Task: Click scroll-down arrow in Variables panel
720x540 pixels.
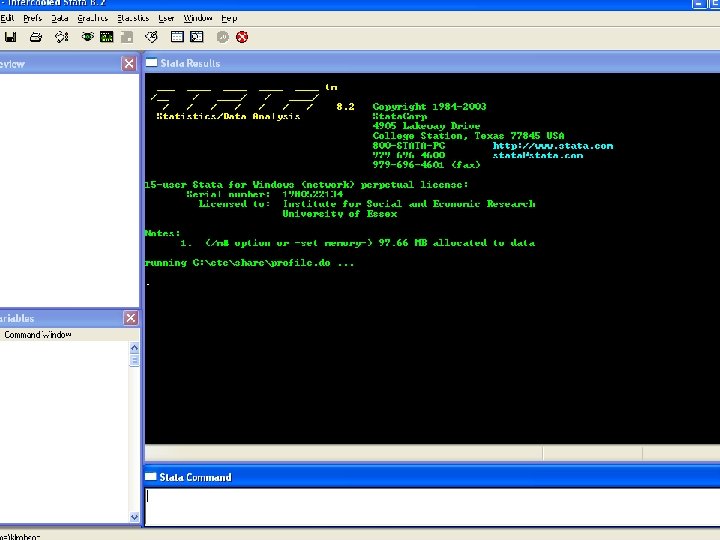Action: pos(134,517)
